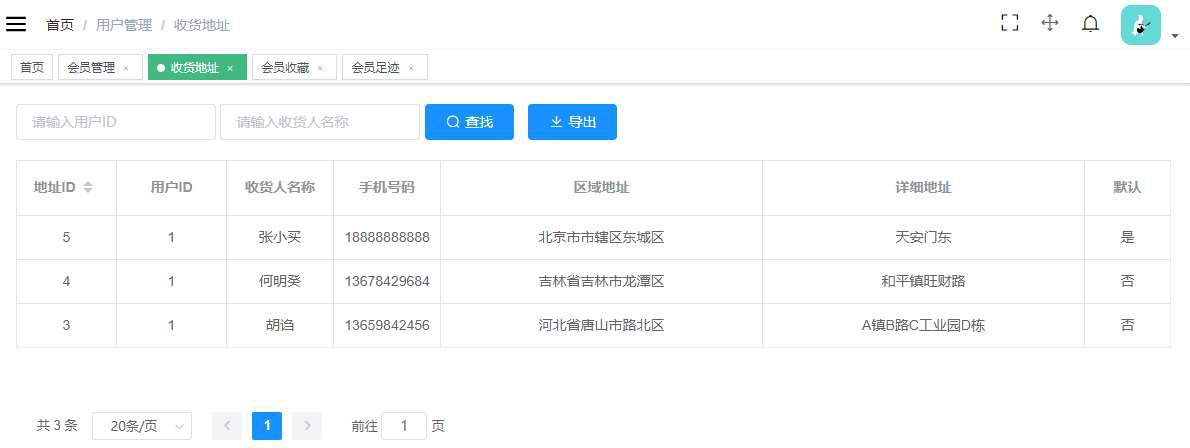Focus the 请输入用户ID input field
The width and height of the screenshot is (1190, 448).
116,121
